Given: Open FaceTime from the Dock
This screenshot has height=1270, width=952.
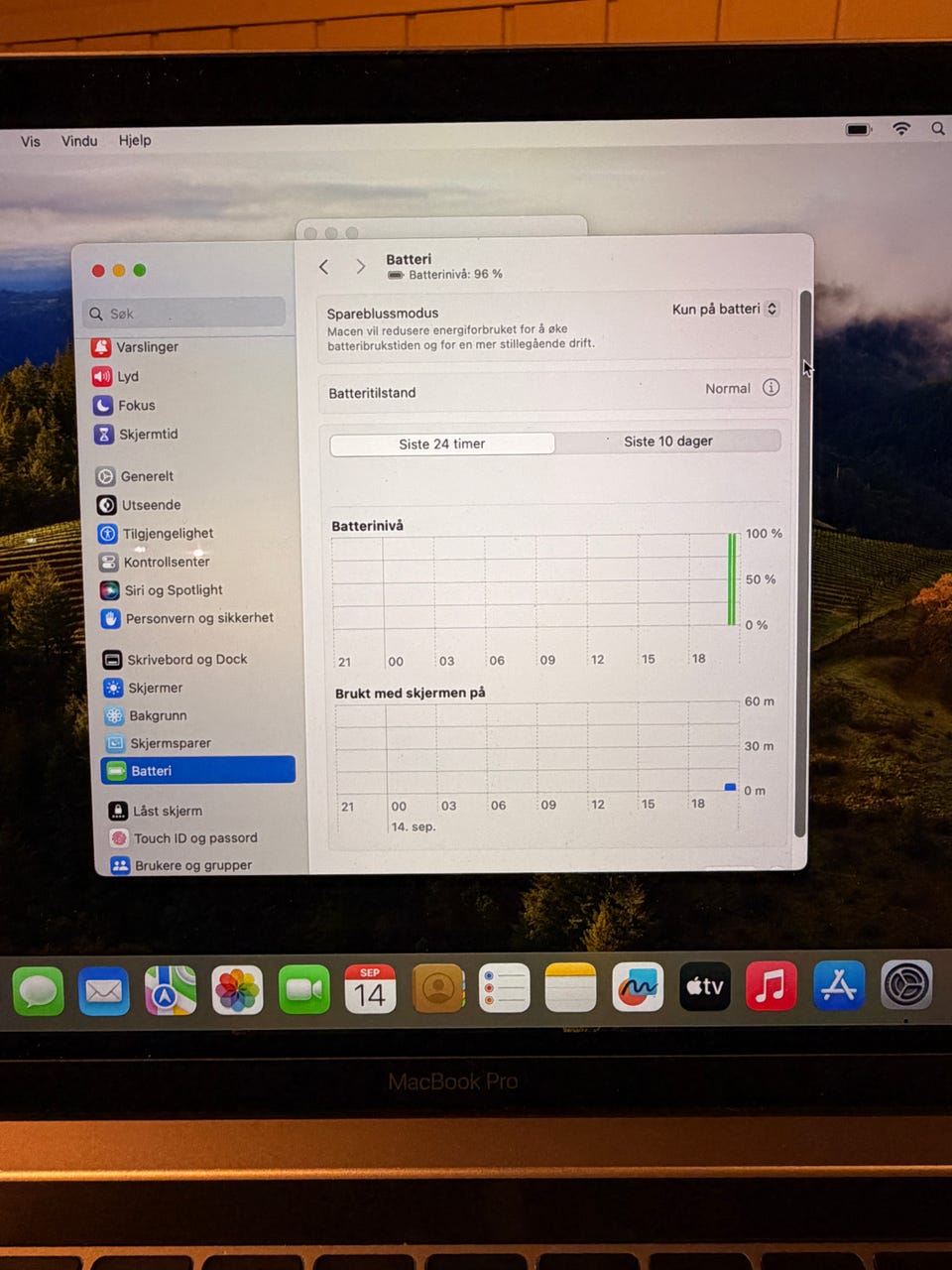Looking at the screenshot, I should 304,989.
